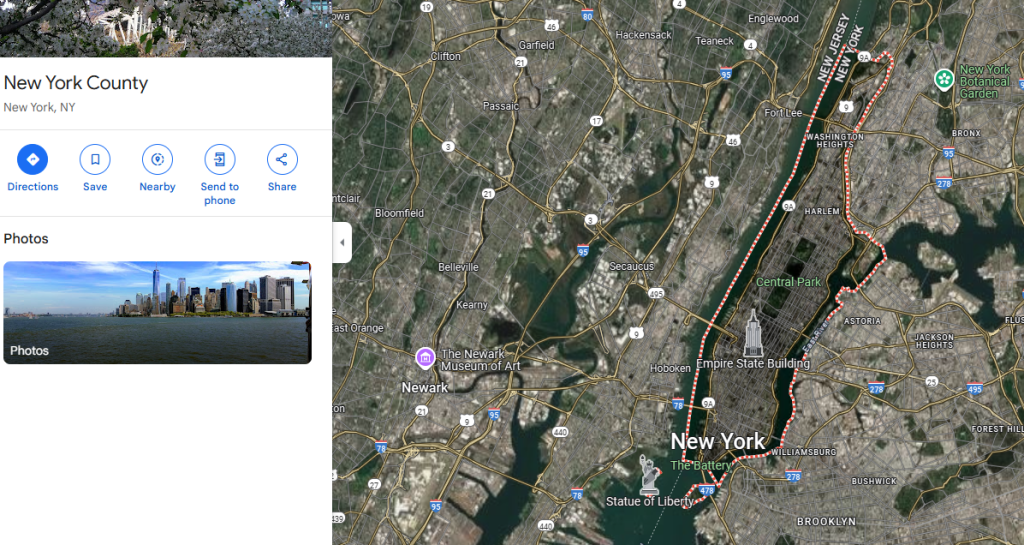
Task: Click the Newark city label
Action: click(x=424, y=387)
